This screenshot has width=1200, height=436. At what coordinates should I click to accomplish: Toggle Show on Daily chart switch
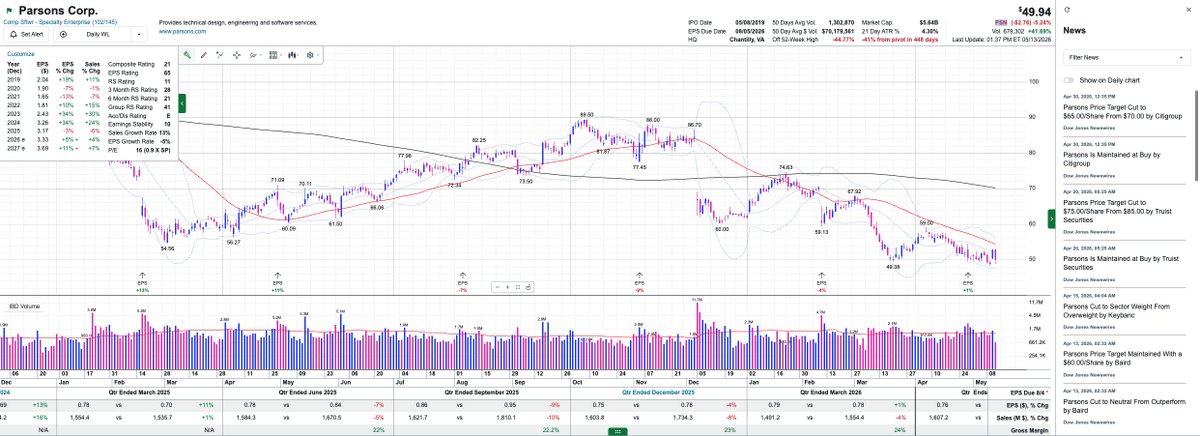(x=1068, y=80)
